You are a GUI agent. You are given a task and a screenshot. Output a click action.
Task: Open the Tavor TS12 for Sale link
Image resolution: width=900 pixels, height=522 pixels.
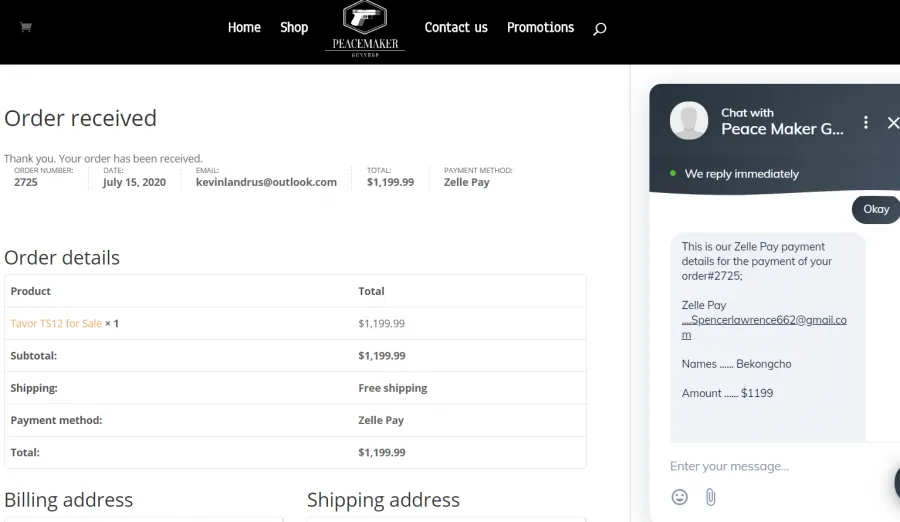[56, 323]
